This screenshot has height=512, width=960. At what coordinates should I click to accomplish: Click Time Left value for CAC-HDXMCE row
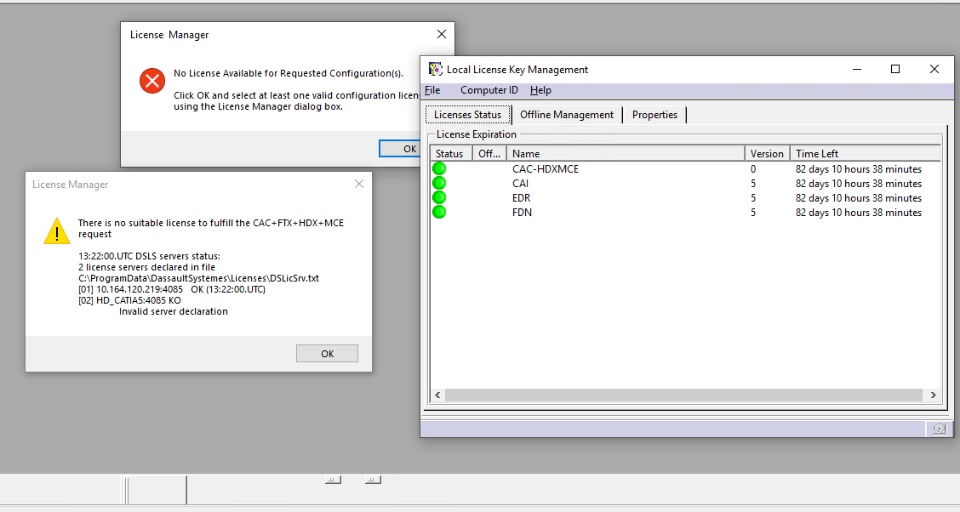point(858,169)
